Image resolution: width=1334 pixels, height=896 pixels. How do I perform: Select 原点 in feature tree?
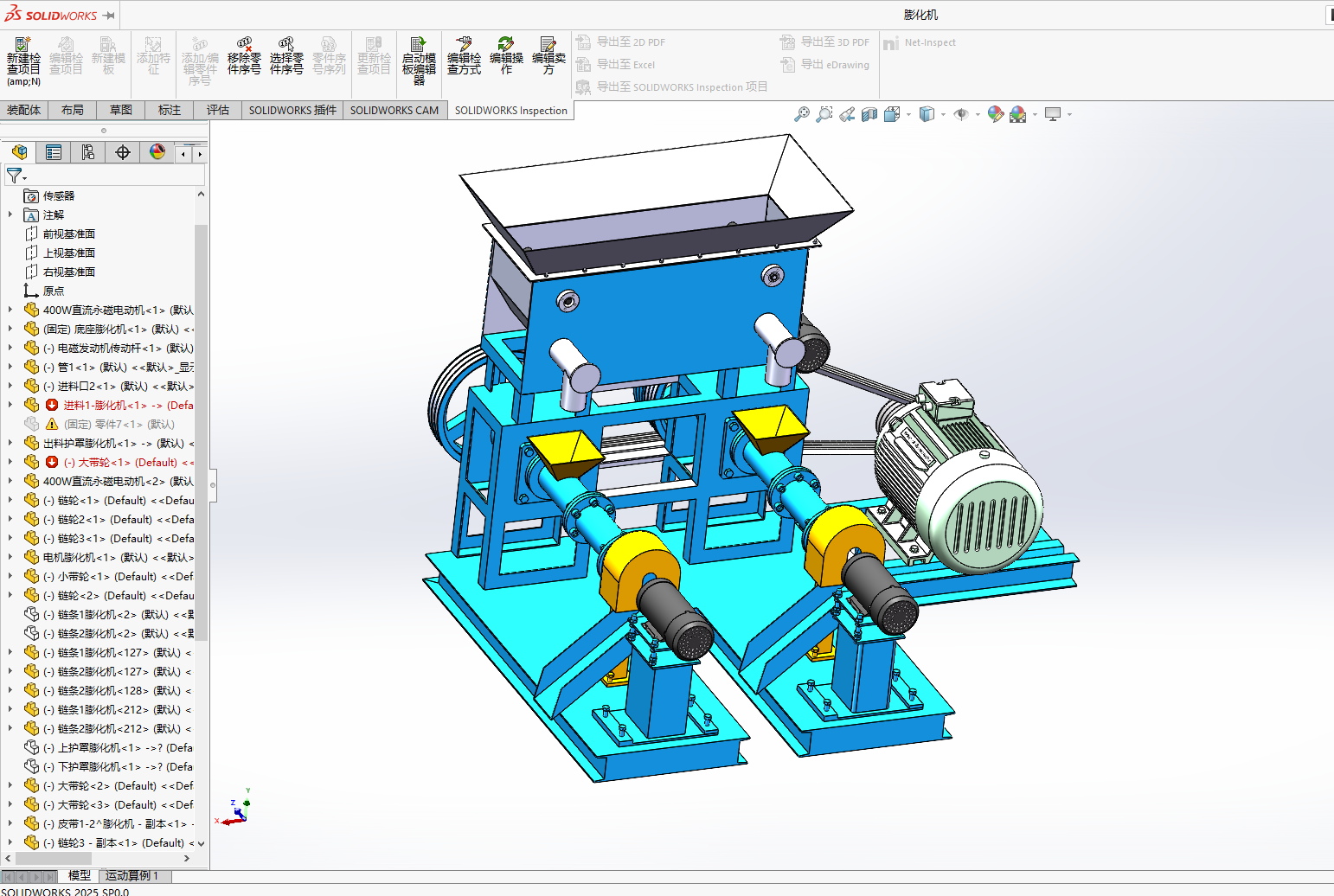pyautogui.click(x=54, y=291)
